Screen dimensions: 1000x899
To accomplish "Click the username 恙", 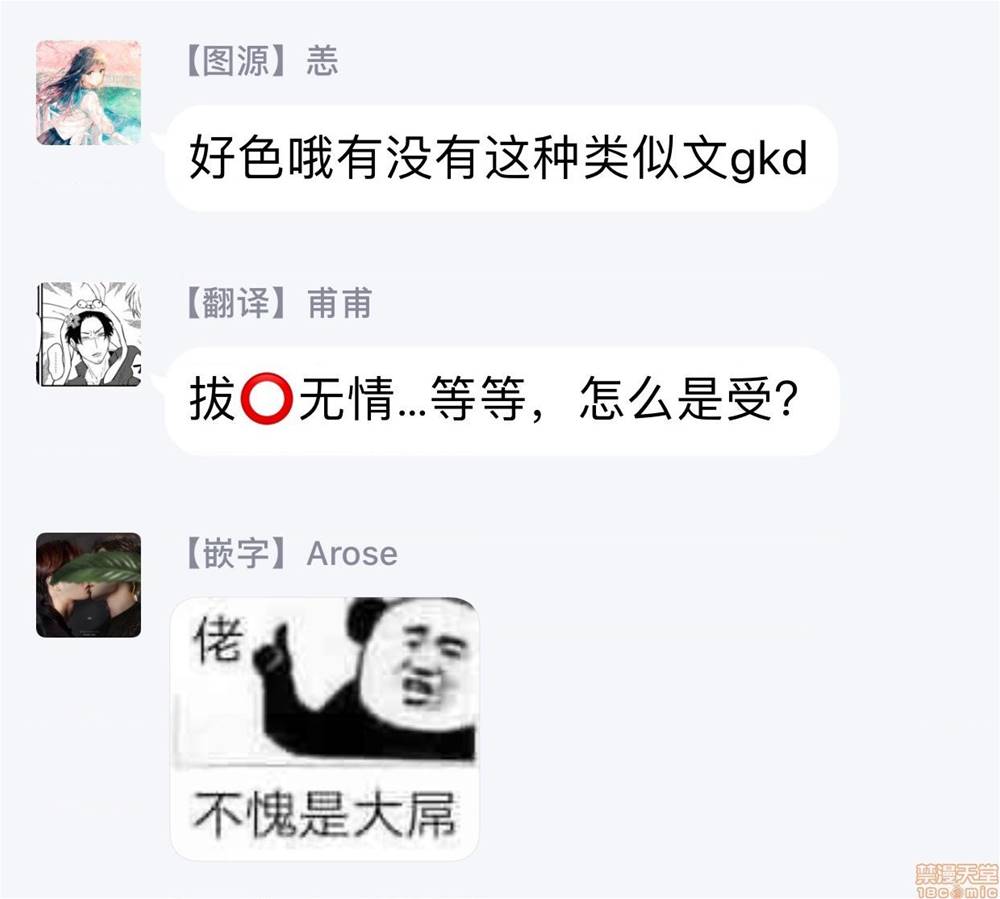I will click(x=322, y=61).
